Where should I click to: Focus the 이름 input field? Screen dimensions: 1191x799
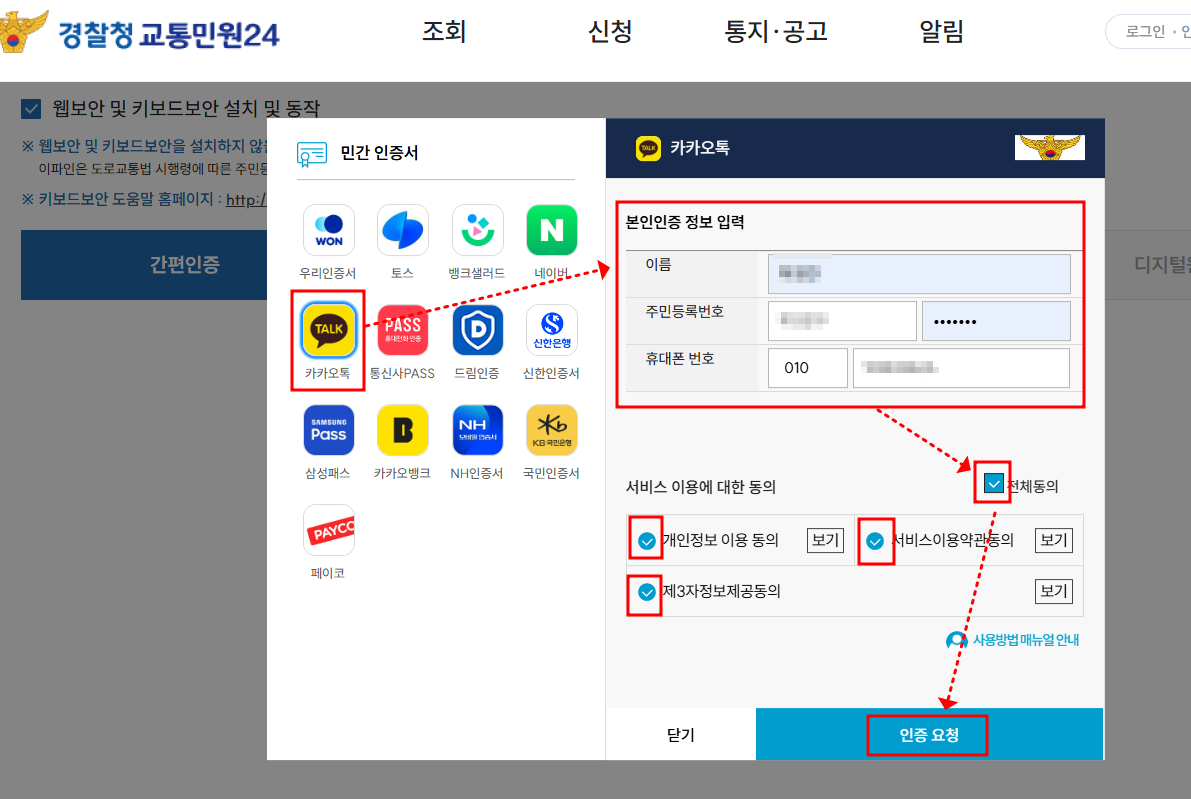(x=919, y=273)
